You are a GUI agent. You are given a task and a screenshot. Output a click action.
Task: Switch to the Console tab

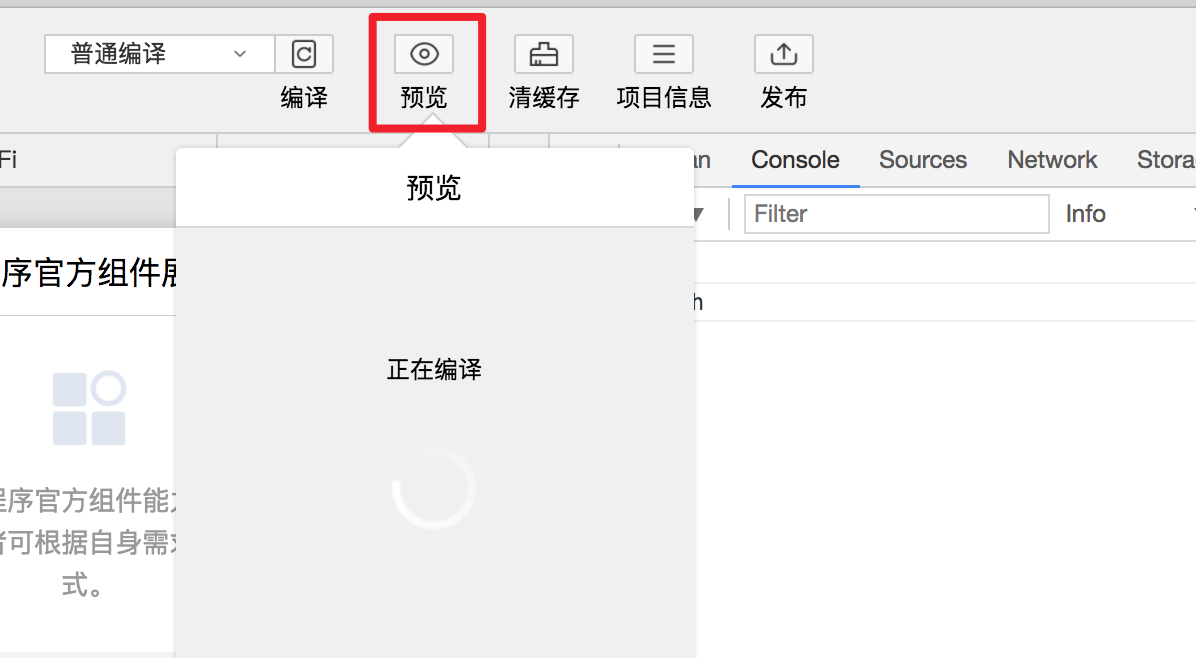795,160
